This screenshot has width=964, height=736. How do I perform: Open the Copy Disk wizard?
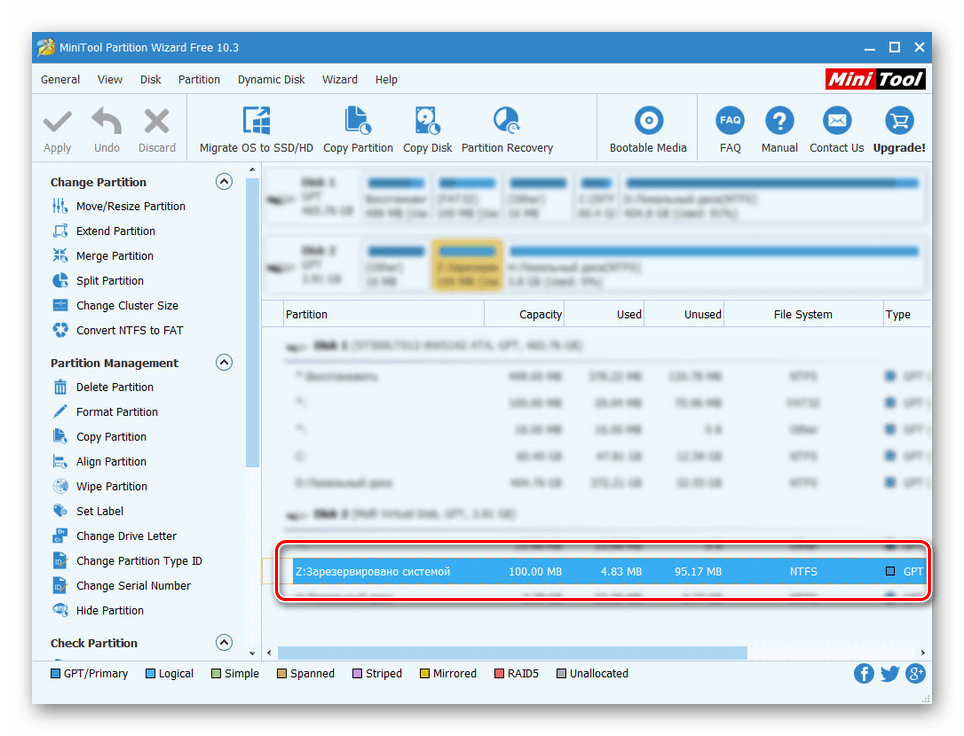pyautogui.click(x=427, y=130)
